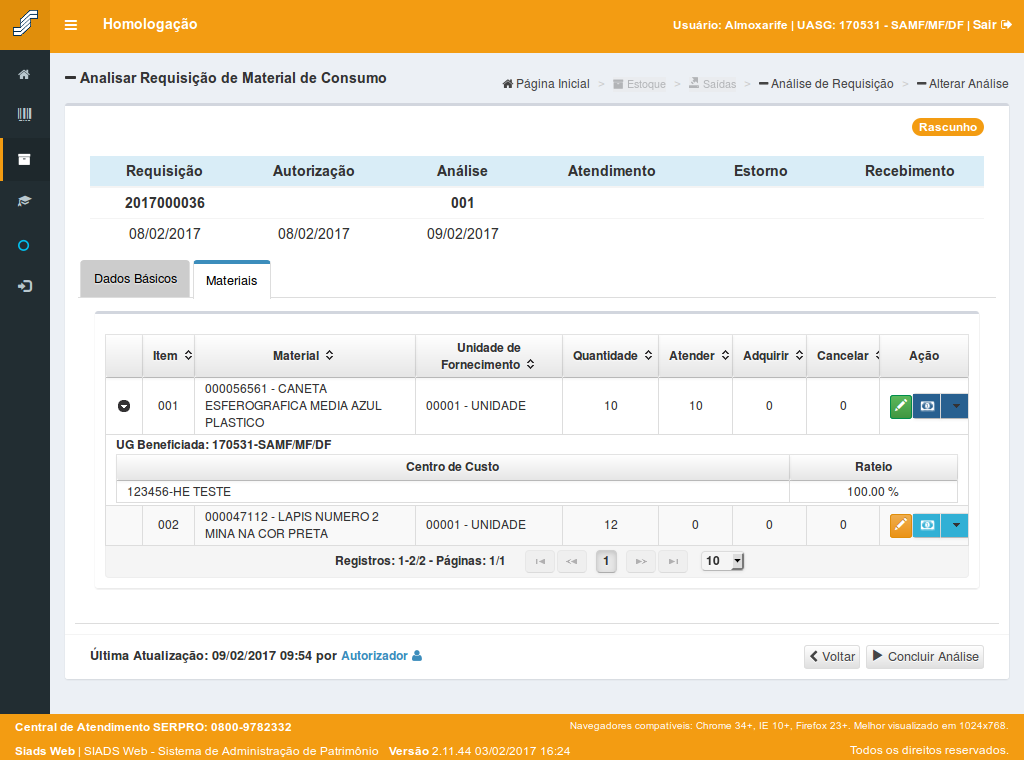This screenshot has width=1024, height=762.
Task: Click the Rascunho status badge
Action: click(x=948, y=127)
